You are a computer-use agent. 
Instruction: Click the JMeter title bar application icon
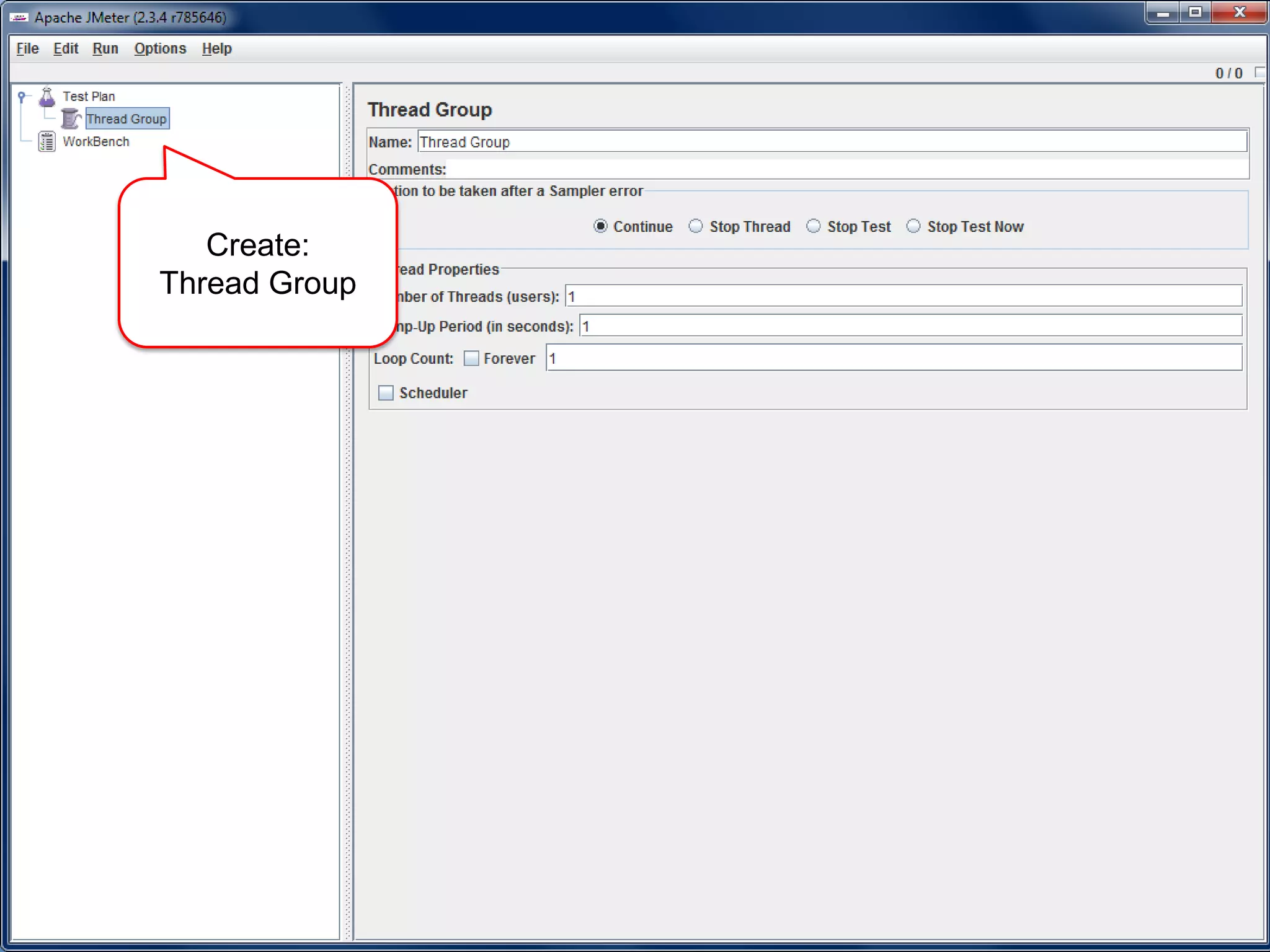click(19, 17)
